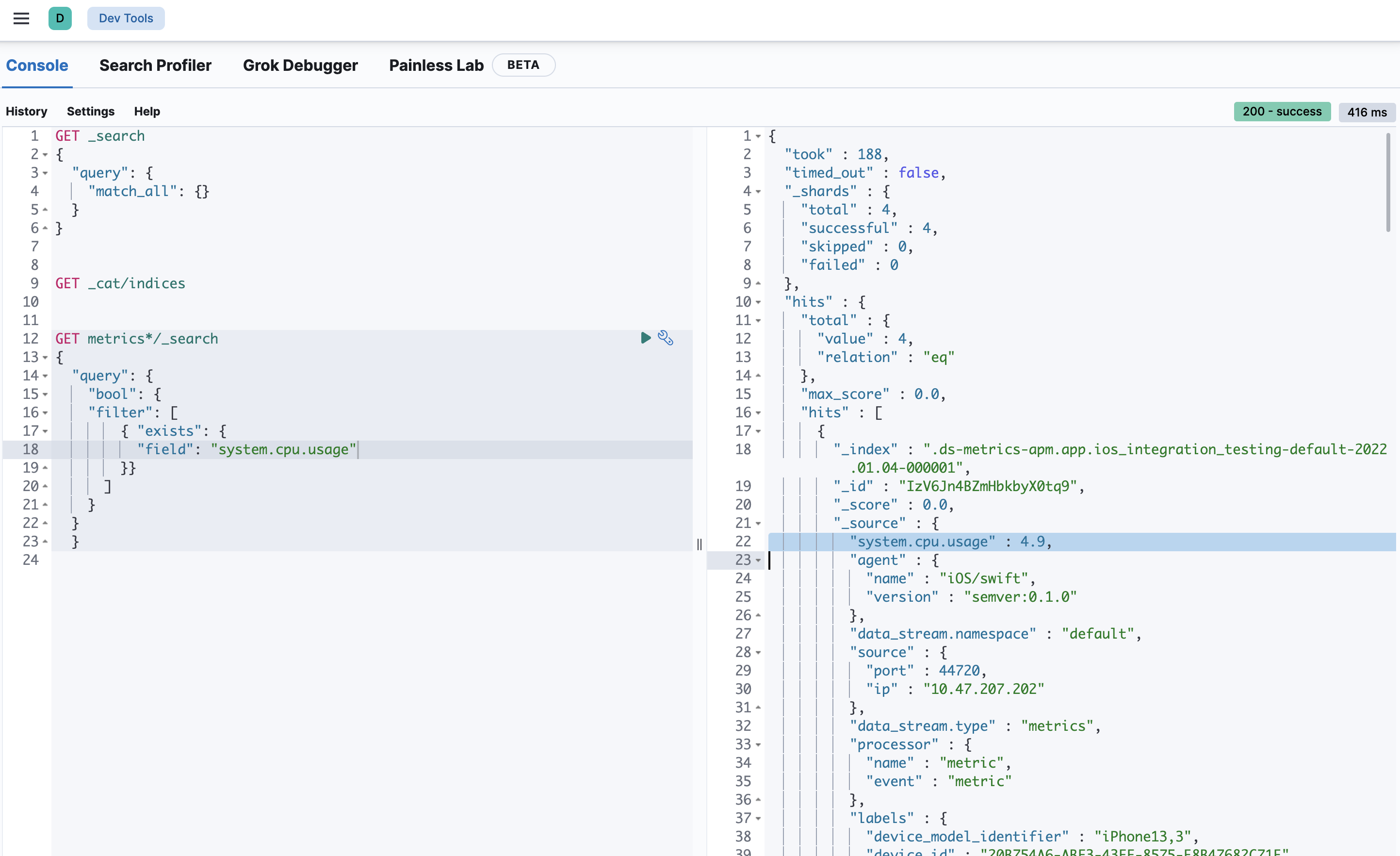
Task: Switch to the Search Profiler tab
Action: (155, 66)
